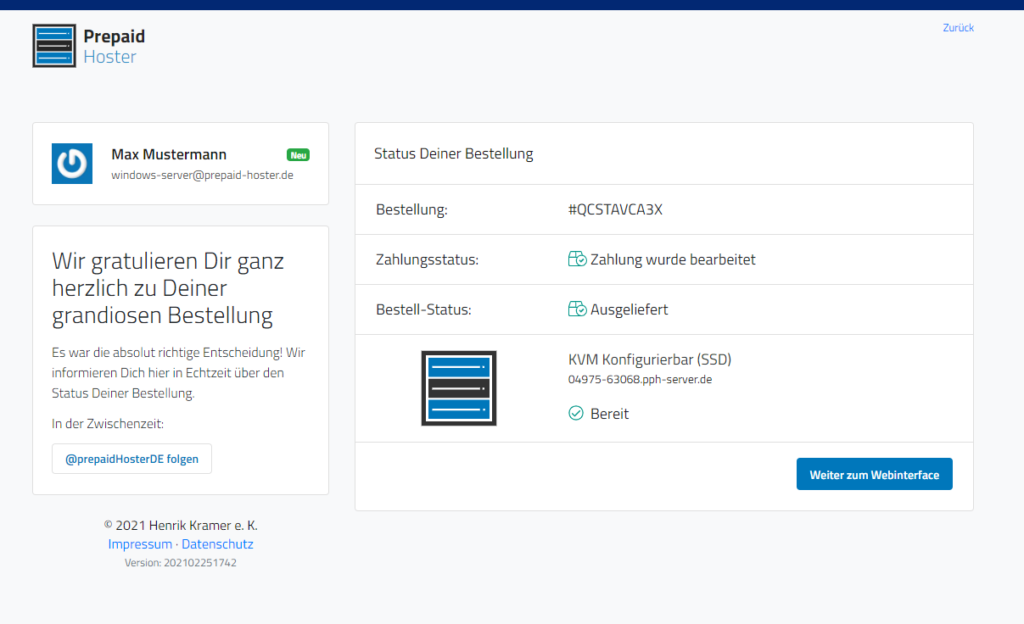1024x624 pixels.
Task: Click the Bestell-Status: label
Action: coord(423,309)
